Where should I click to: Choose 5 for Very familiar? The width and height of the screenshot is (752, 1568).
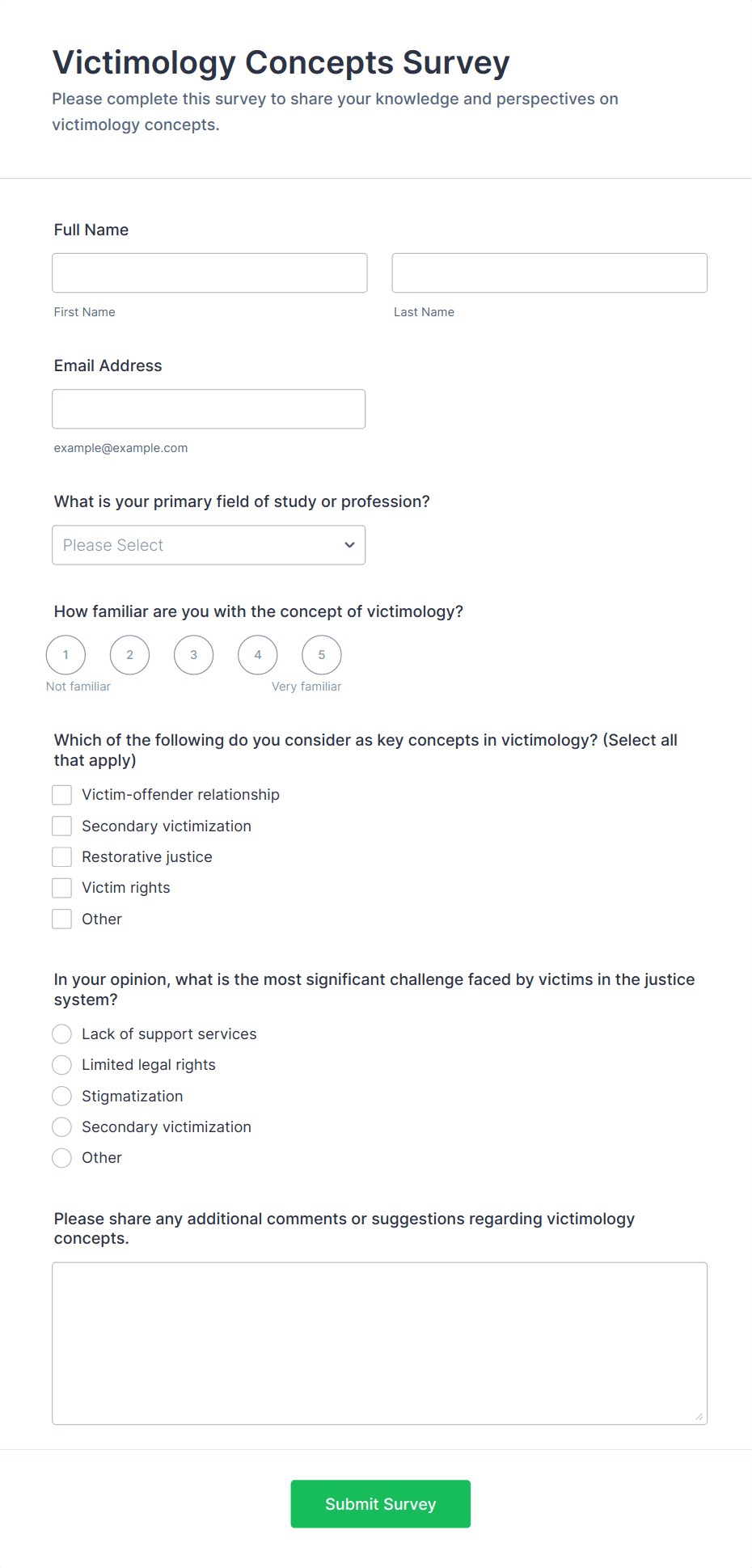[x=321, y=655]
